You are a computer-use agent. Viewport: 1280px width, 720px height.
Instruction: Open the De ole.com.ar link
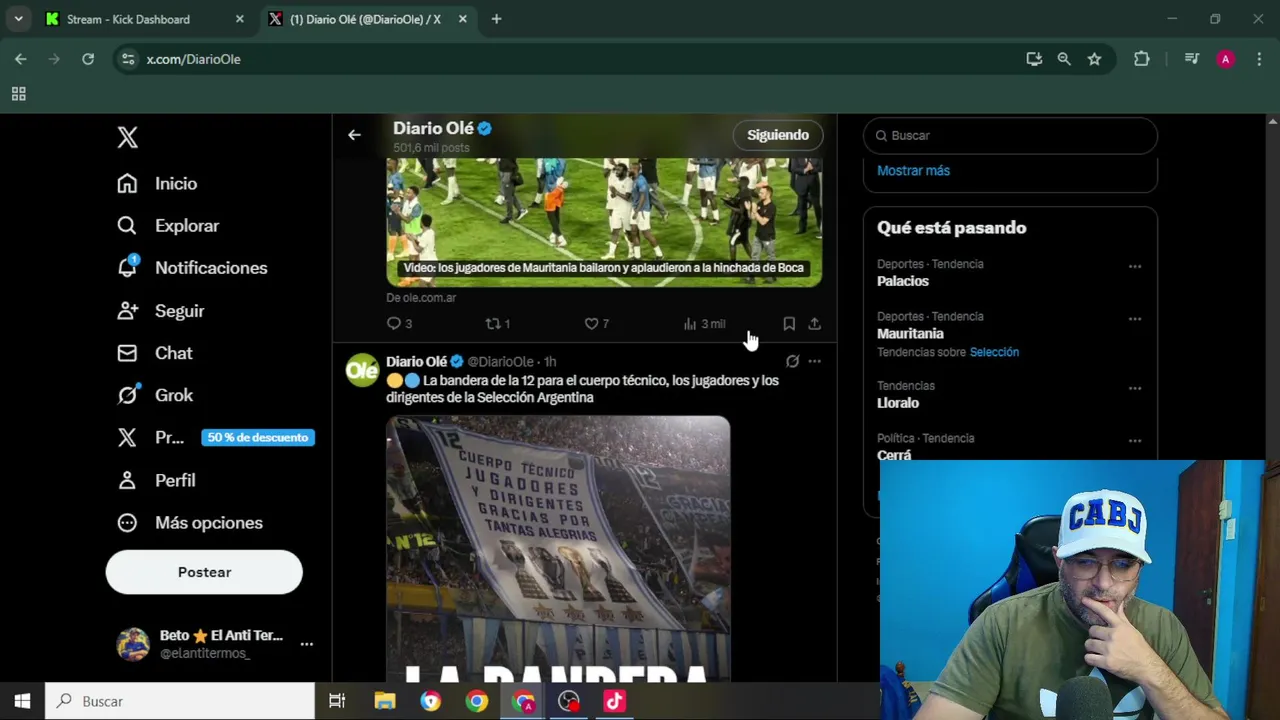click(421, 298)
